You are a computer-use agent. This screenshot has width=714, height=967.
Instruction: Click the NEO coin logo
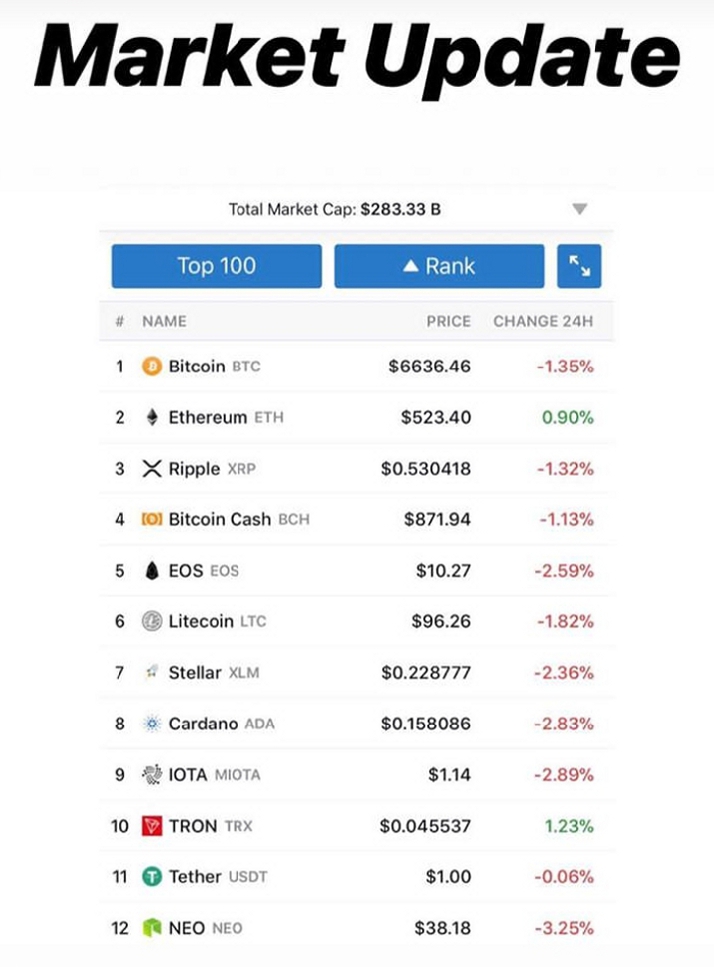(x=151, y=928)
